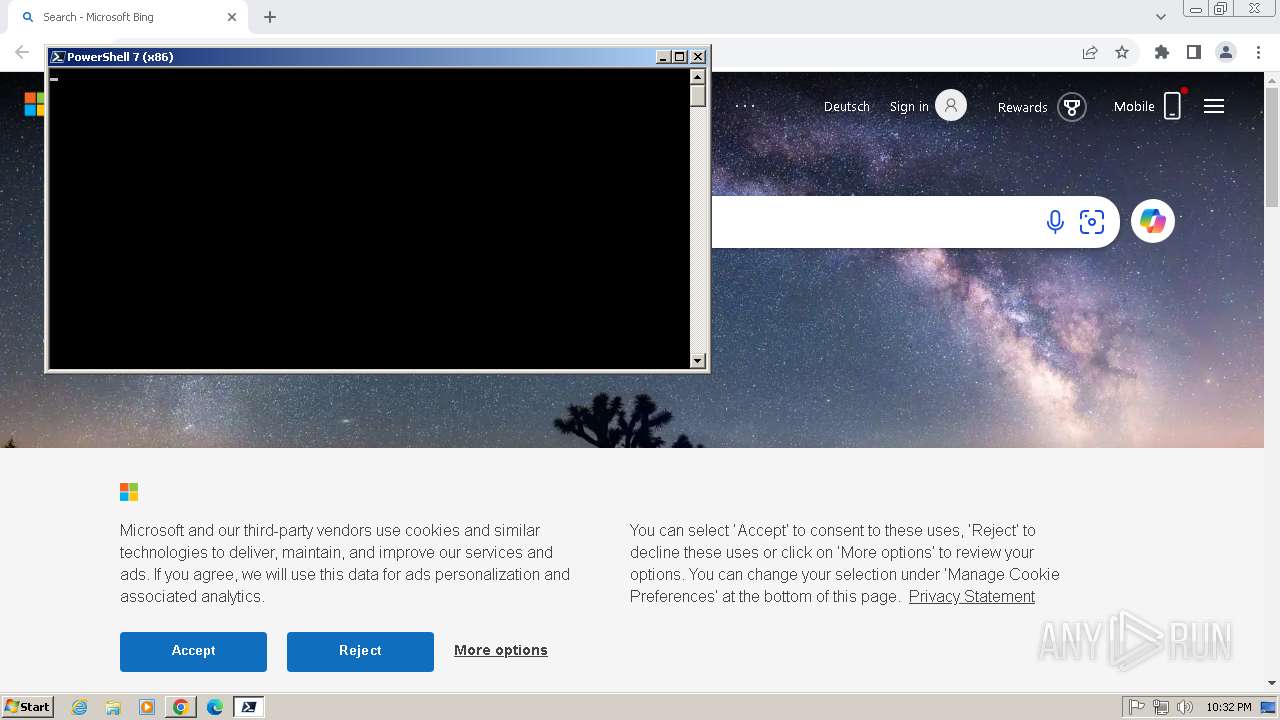
Task: Open Chrome profile avatar icon
Action: (1226, 52)
